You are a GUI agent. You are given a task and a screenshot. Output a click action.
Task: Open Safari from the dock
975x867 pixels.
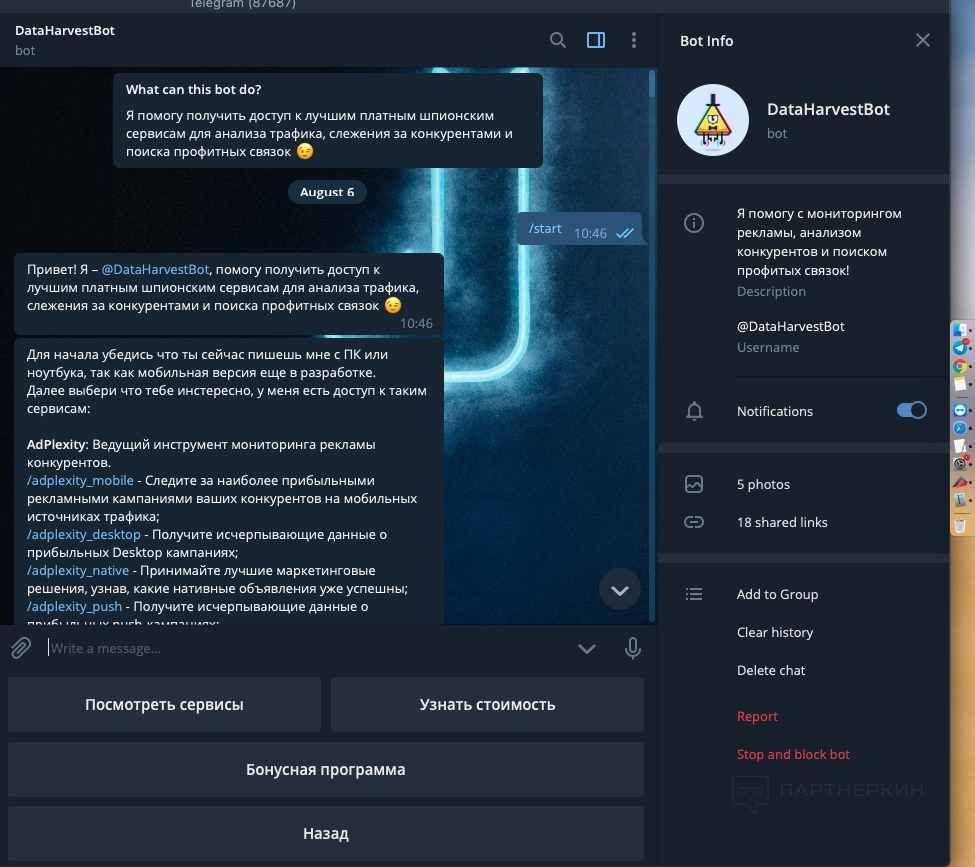coord(960,428)
